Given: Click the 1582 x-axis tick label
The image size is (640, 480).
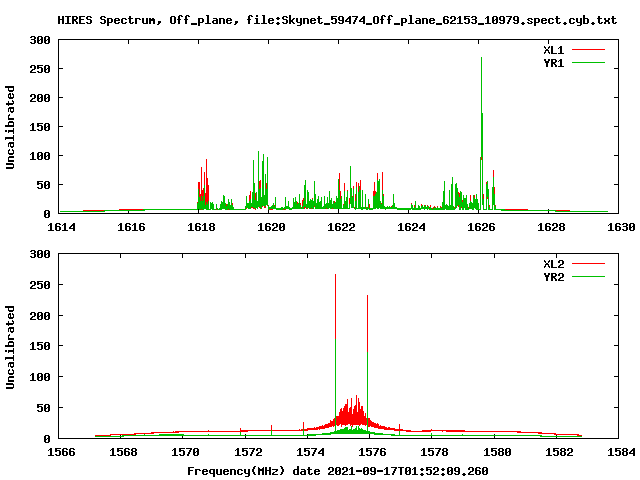Looking at the screenshot, I should click(559, 452).
